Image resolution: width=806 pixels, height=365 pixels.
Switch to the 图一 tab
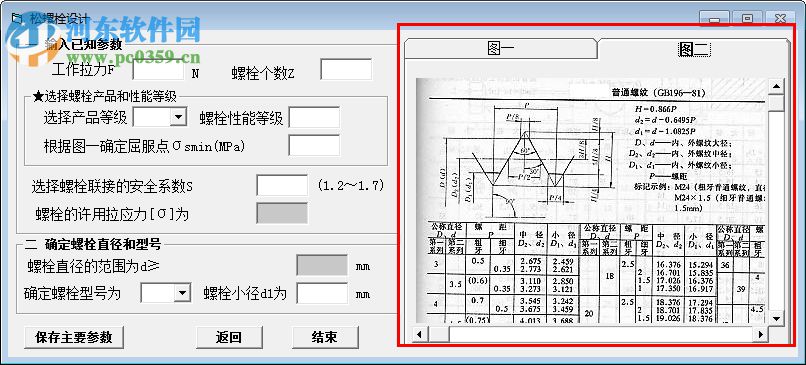pyautogui.click(x=500, y=49)
